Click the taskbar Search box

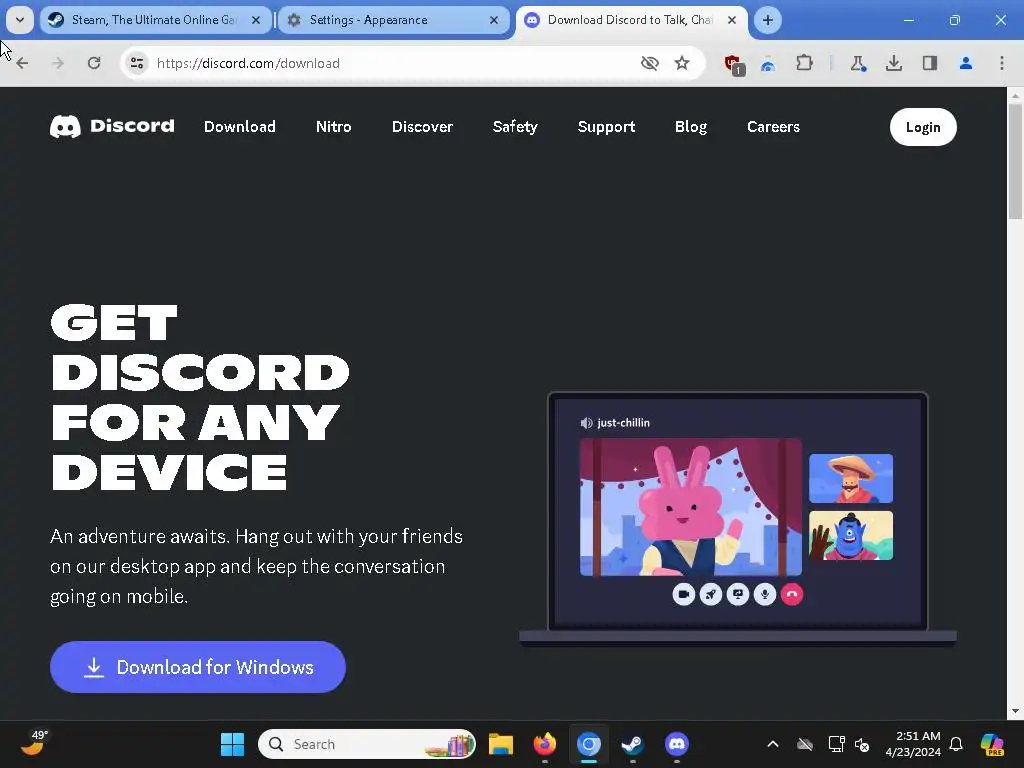[367, 744]
